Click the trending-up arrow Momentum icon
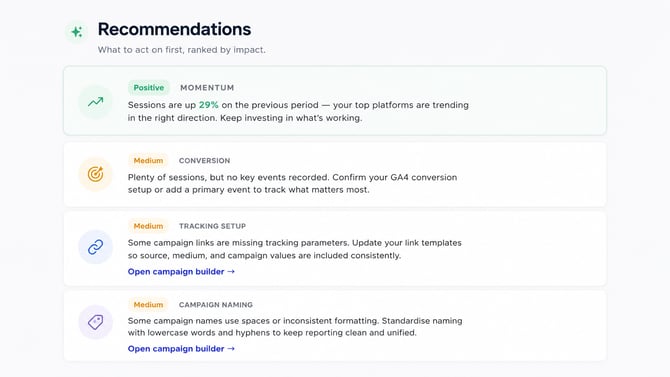This screenshot has height=377, width=670. pyautogui.click(x=95, y=102)
